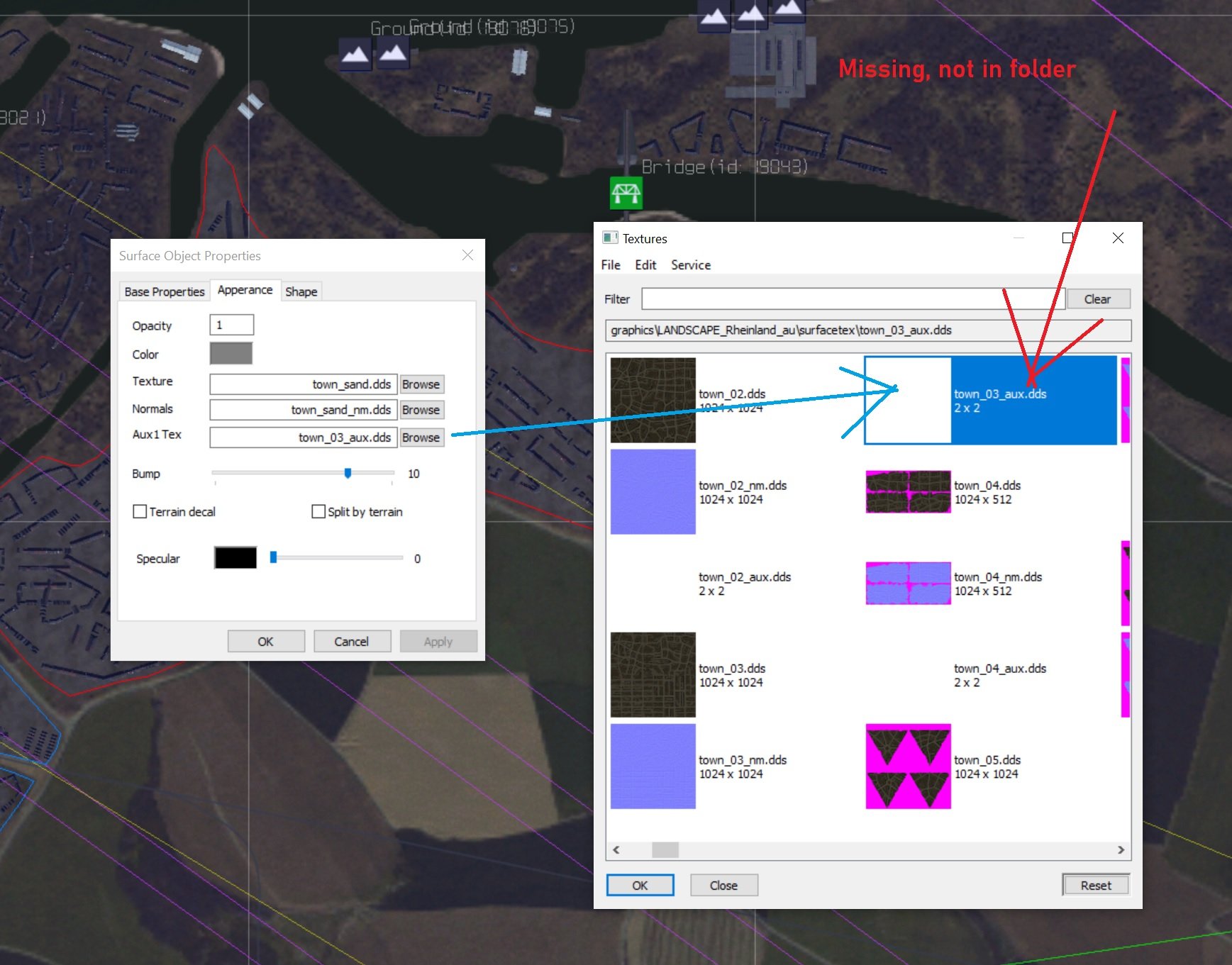Select the town_05.dds magenta triangle thumbnail

click(x=908, y=766)
